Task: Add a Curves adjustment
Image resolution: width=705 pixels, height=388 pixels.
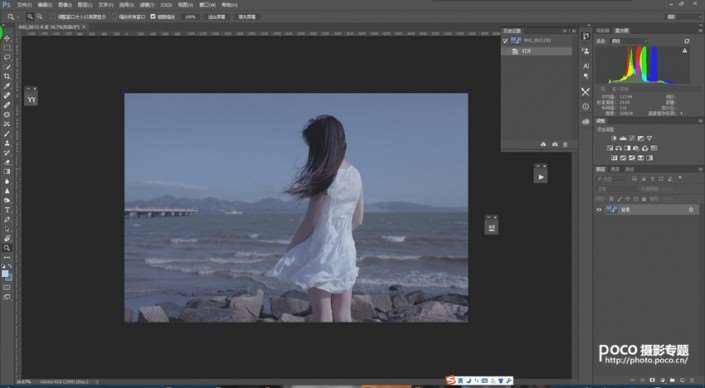Action: (x=631, y=138)
